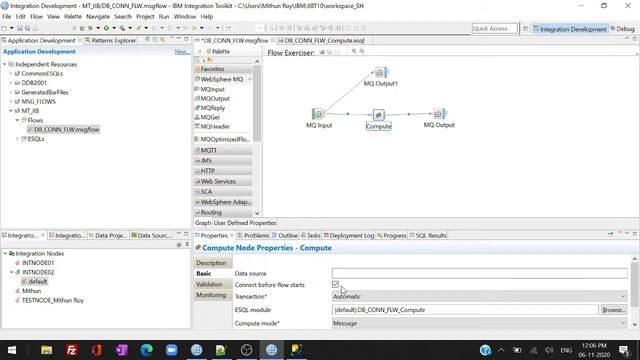This screenshot has width=640, height=360.
Task: Open the Project menu
Action: [x=145, y=16]
